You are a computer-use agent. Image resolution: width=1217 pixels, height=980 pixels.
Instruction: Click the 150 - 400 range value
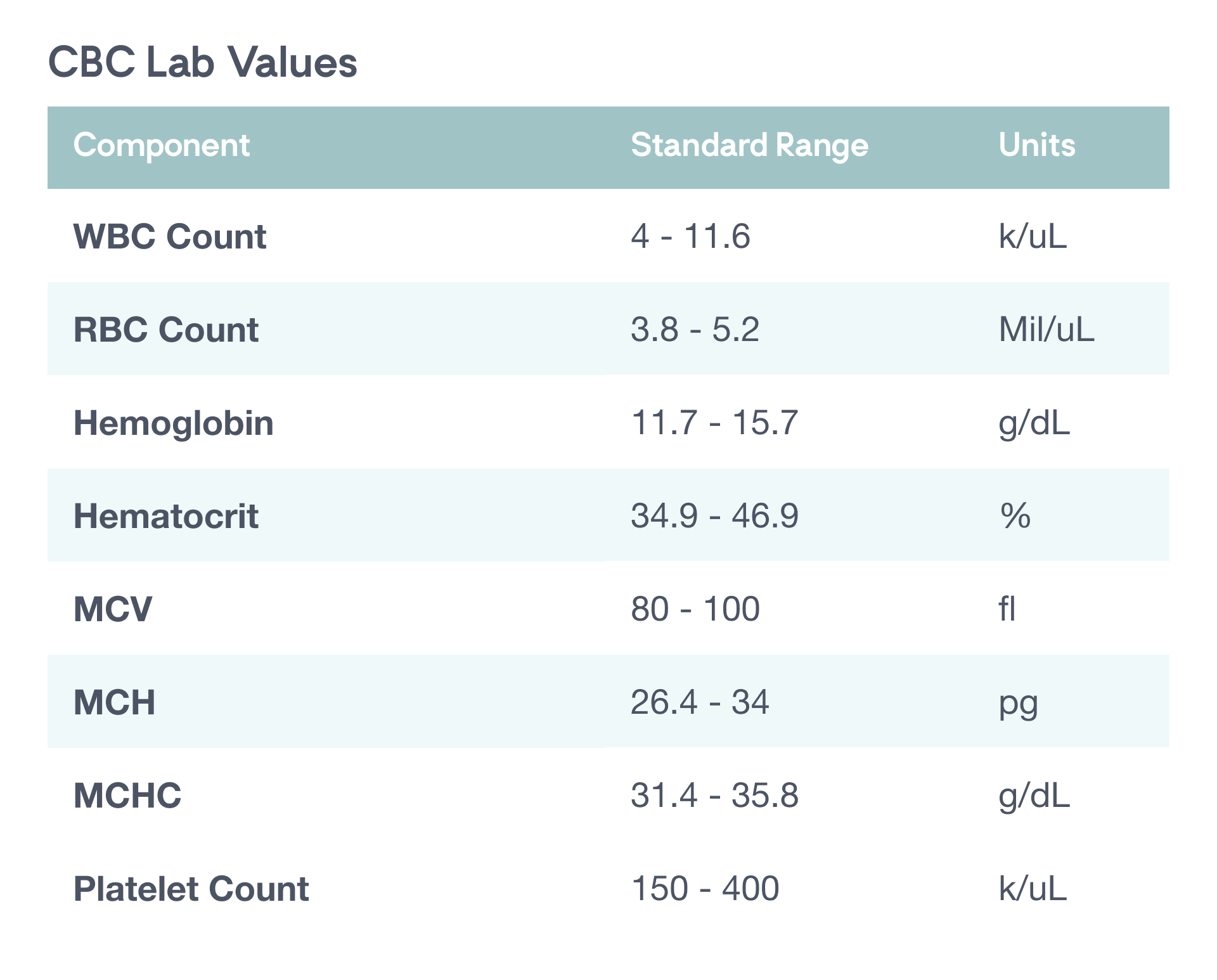[x=705, y=889]
